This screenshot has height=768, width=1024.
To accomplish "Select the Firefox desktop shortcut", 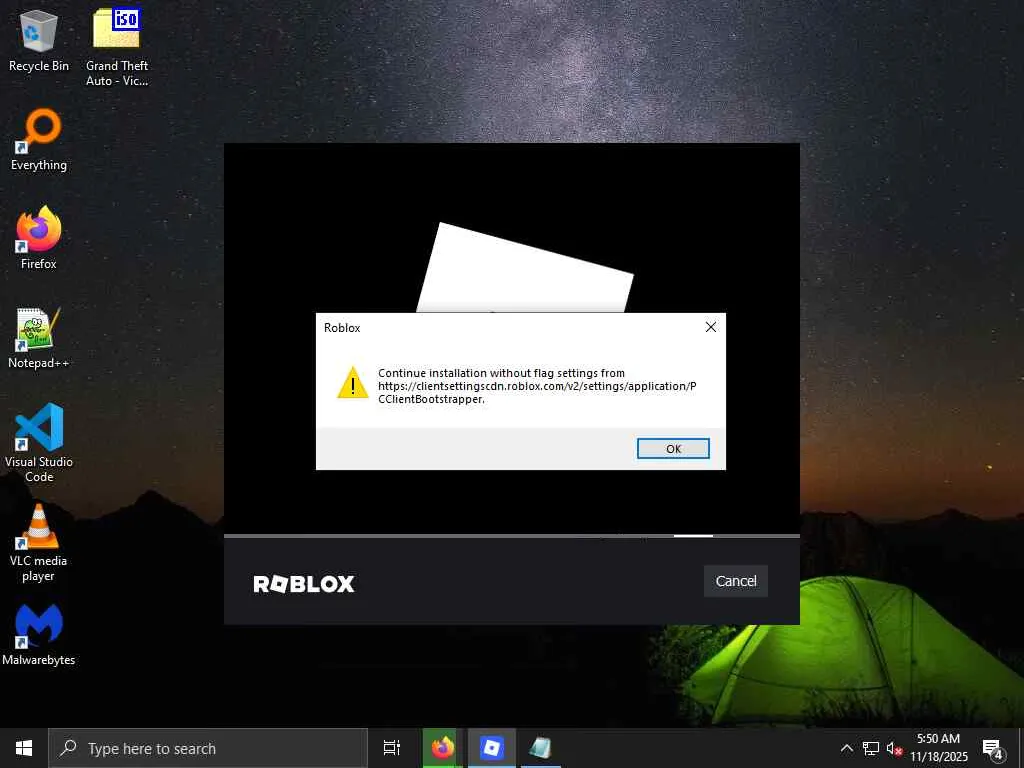I will pyautogui.click(x=39, y=238).
